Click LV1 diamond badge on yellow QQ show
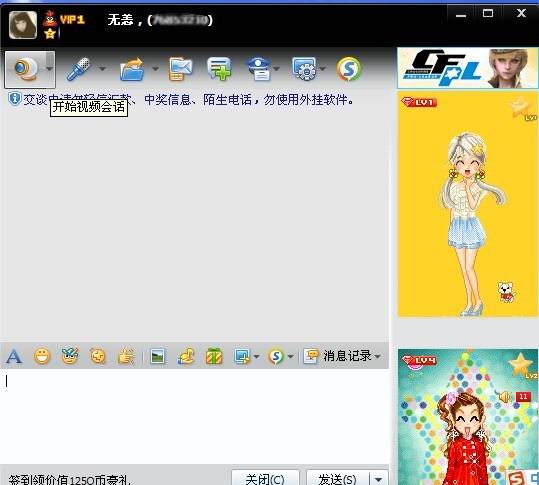 [419, 102]
